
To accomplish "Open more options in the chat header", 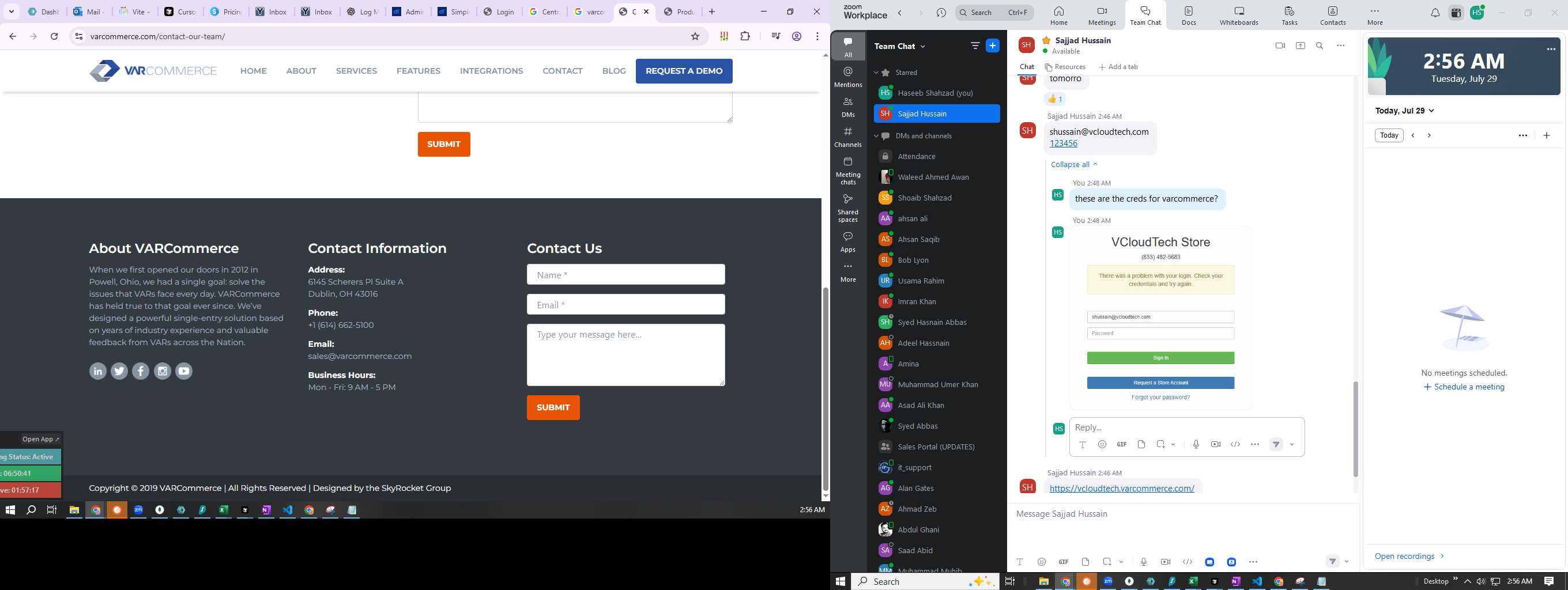I will click(1340, 46).
